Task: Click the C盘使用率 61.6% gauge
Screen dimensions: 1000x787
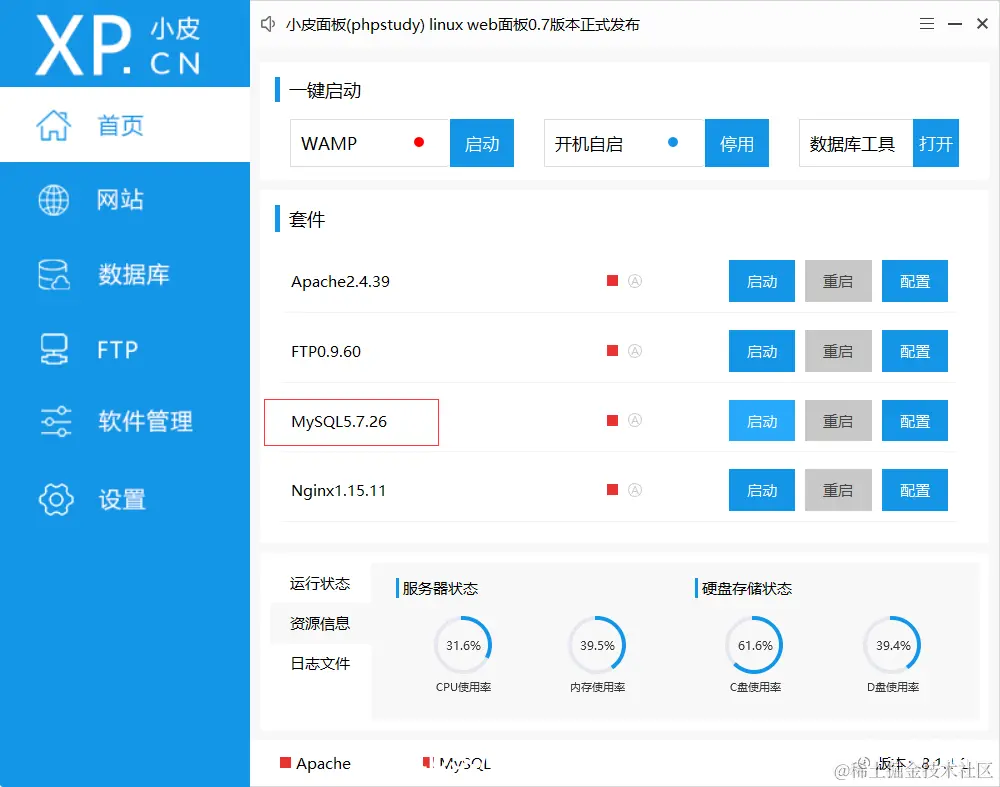Action: pos(754,645)
